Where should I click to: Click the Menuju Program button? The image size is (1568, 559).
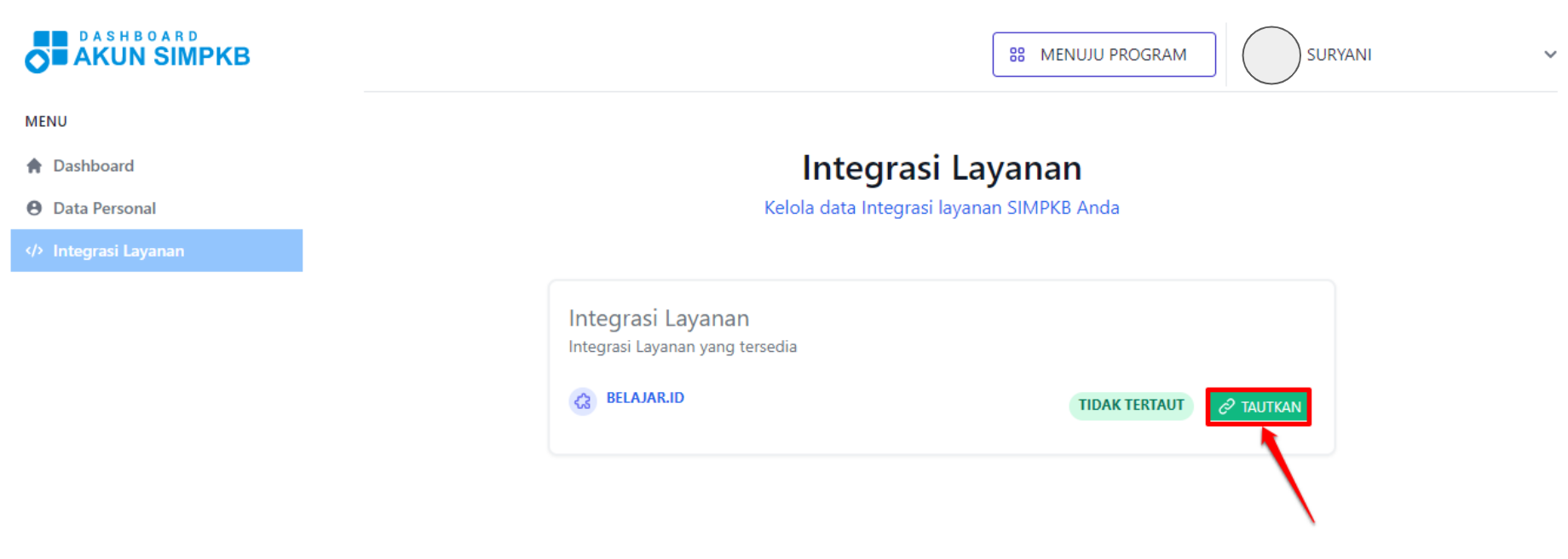(1104, 55)
